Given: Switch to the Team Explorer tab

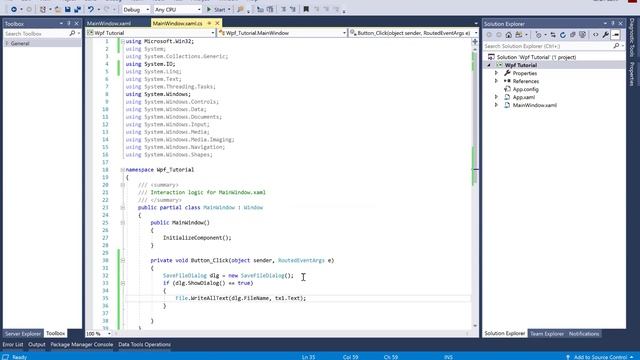Looking at the screenshot, I should tap(547, 333).
